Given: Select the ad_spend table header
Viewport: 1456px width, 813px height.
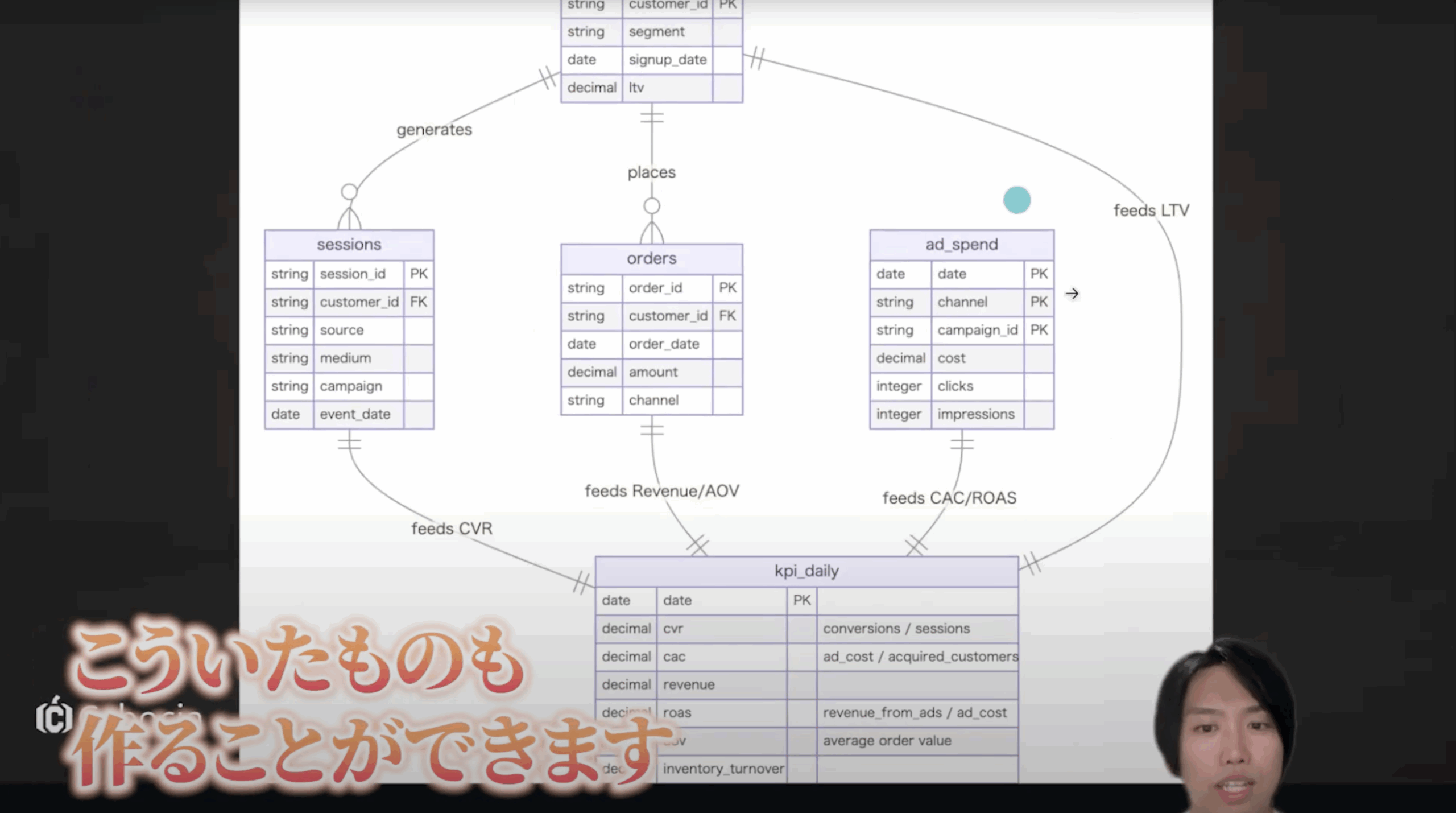Looking at the screenshot, I should (x=962, y=245).
